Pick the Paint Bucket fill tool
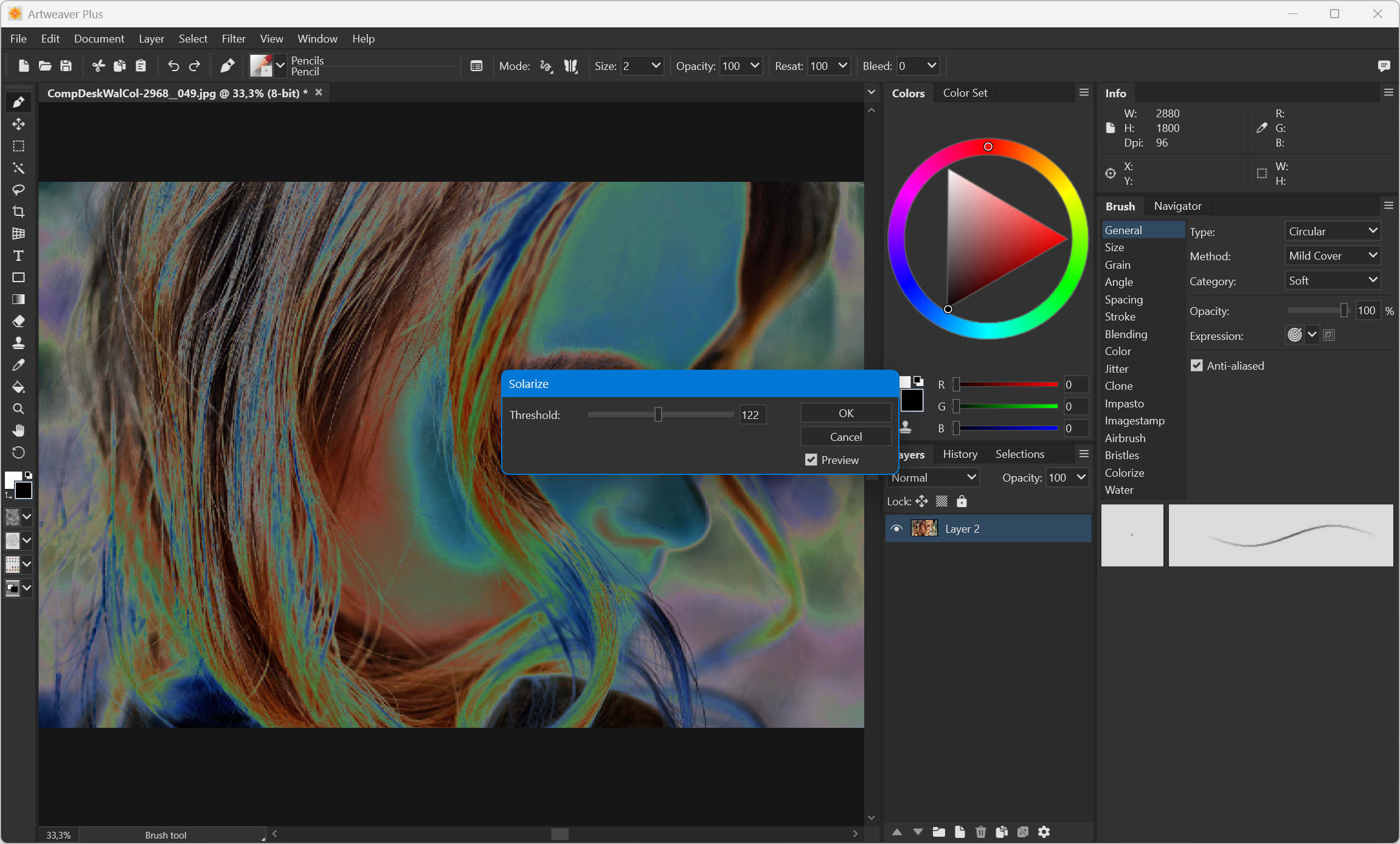This screenshot has height=844, width=1400. pyautogui.click(x=18, y=387)
